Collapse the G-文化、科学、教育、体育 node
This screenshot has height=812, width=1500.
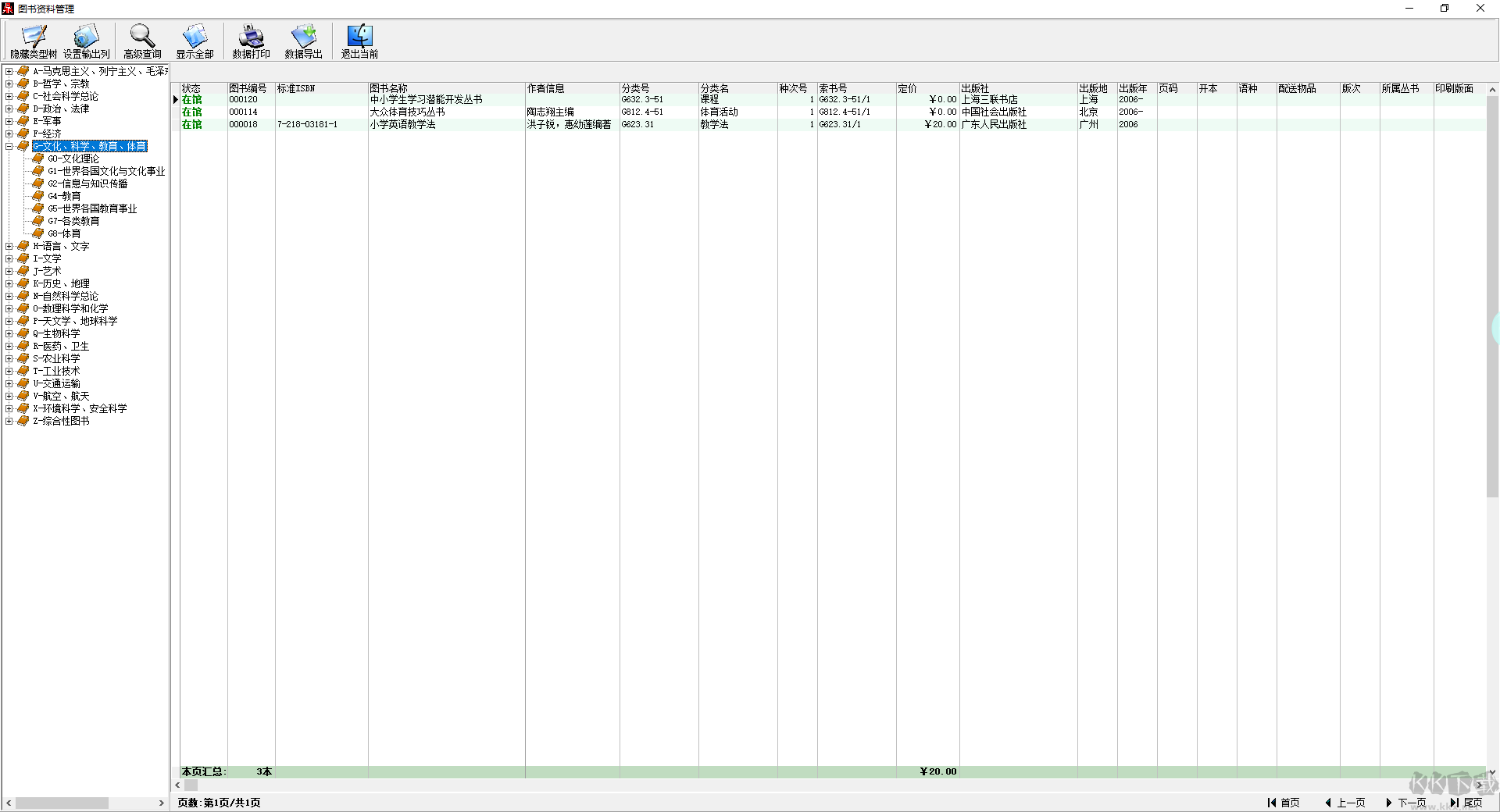point(9,146)
